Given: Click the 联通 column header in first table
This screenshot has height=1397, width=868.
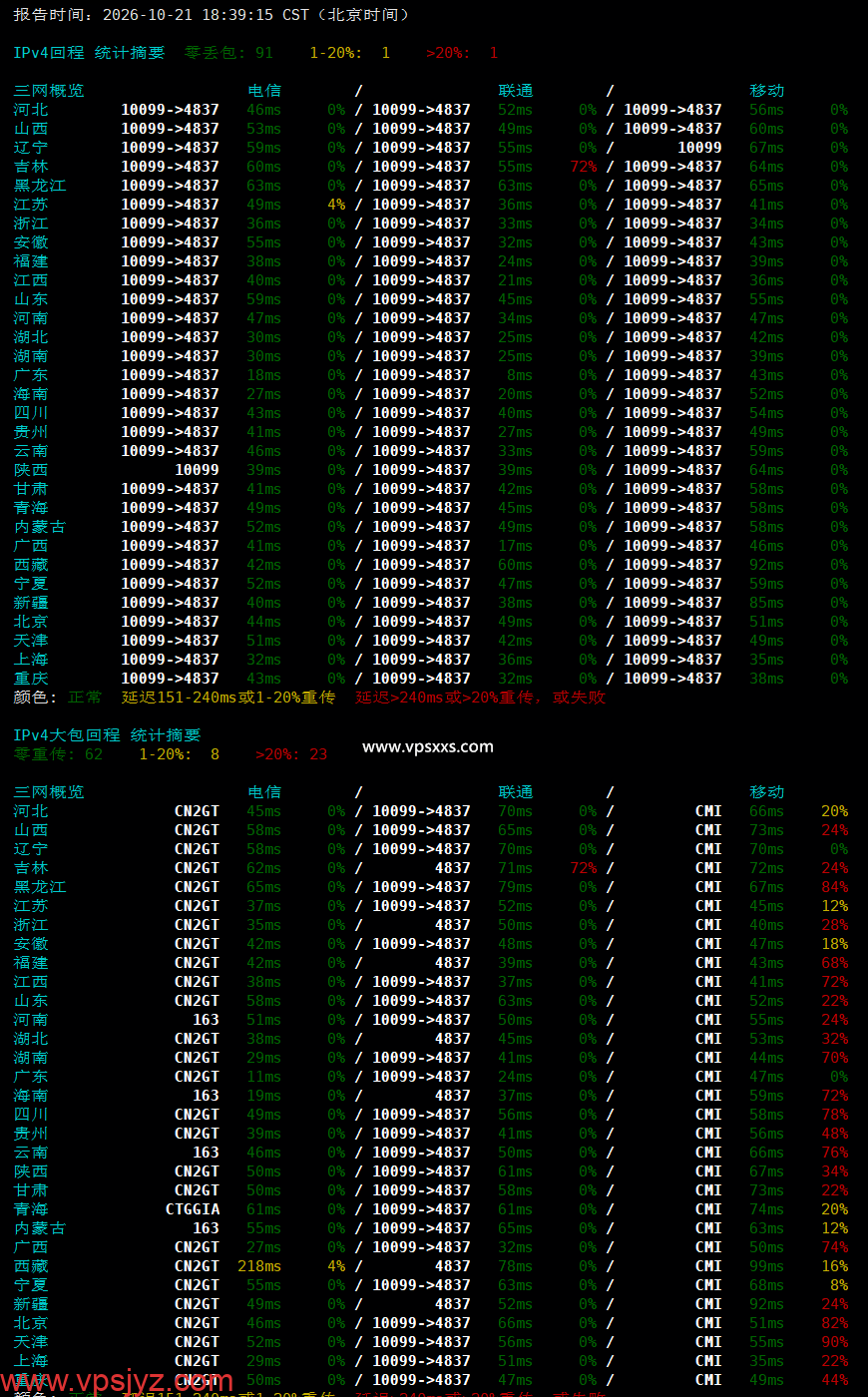Looking at the screenshot, I should [x=516, y=91].
